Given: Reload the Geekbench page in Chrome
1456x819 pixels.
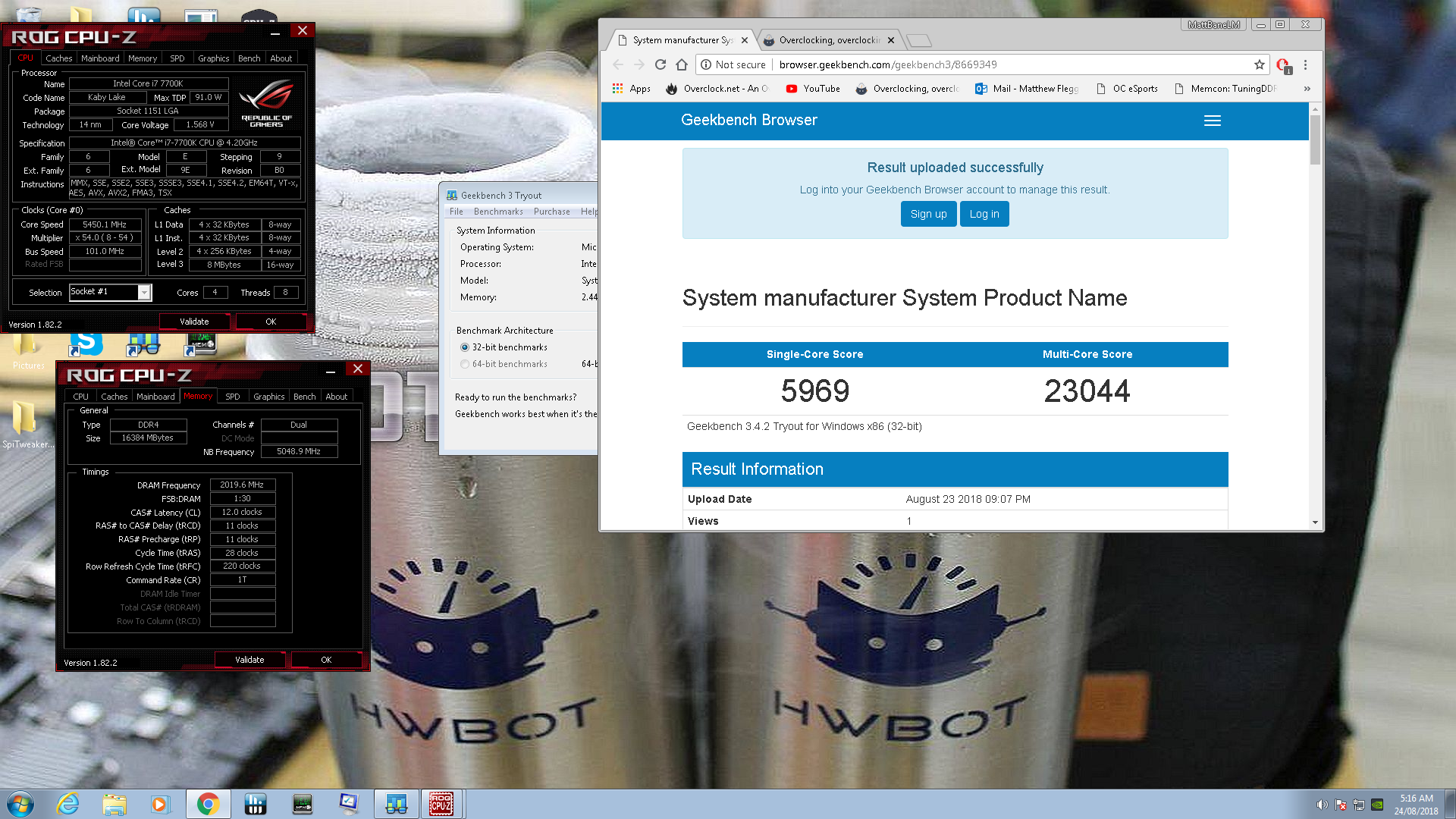Looking at the screenshot, I should pos(661,64).
